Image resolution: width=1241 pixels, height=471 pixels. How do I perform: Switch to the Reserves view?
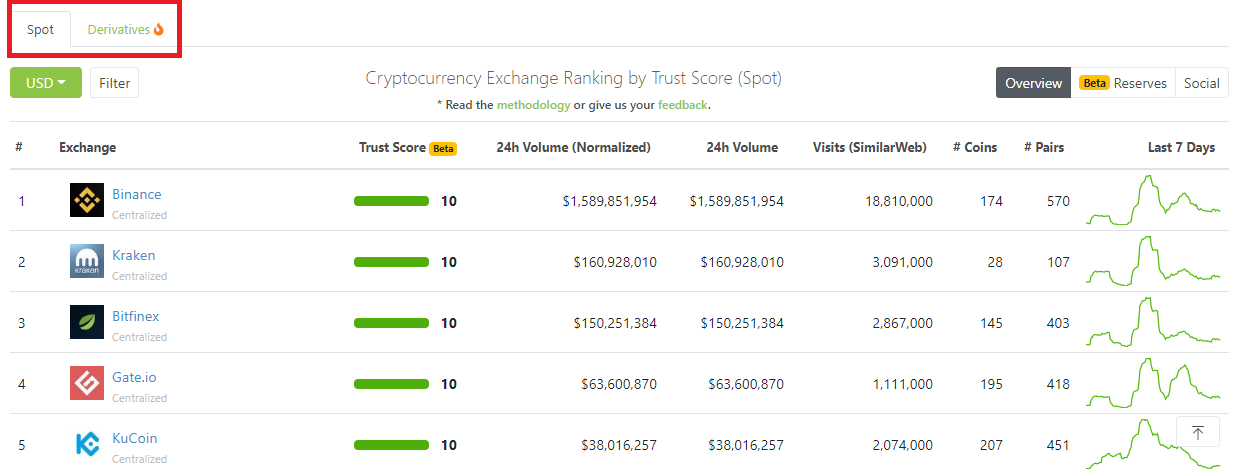[1123, 83]
